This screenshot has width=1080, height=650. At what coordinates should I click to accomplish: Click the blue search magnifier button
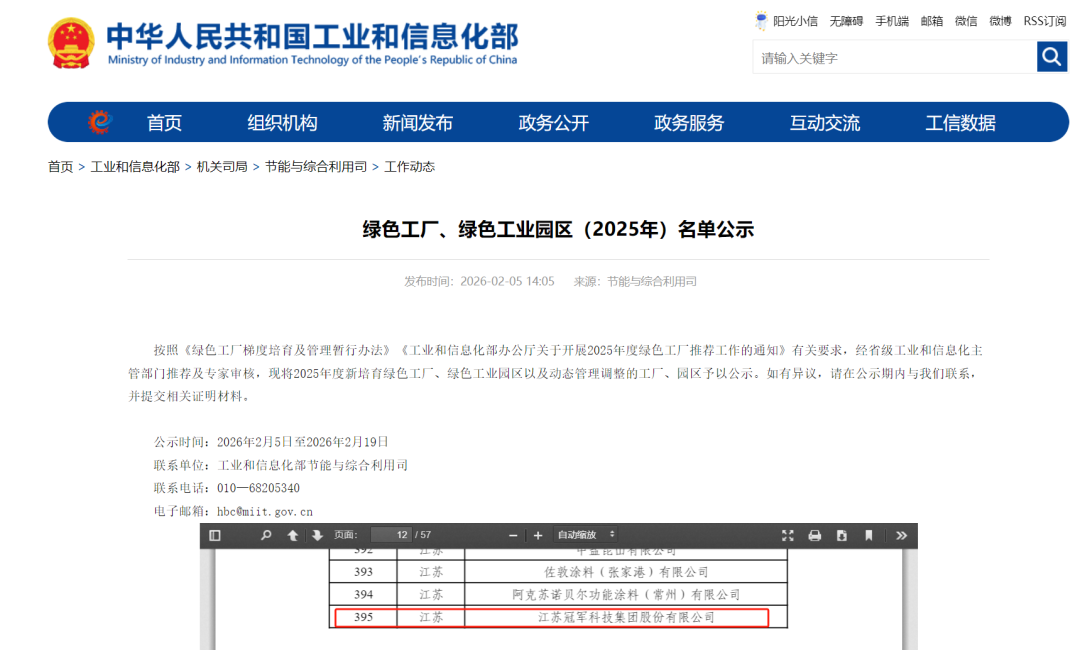pos(1052,57)
